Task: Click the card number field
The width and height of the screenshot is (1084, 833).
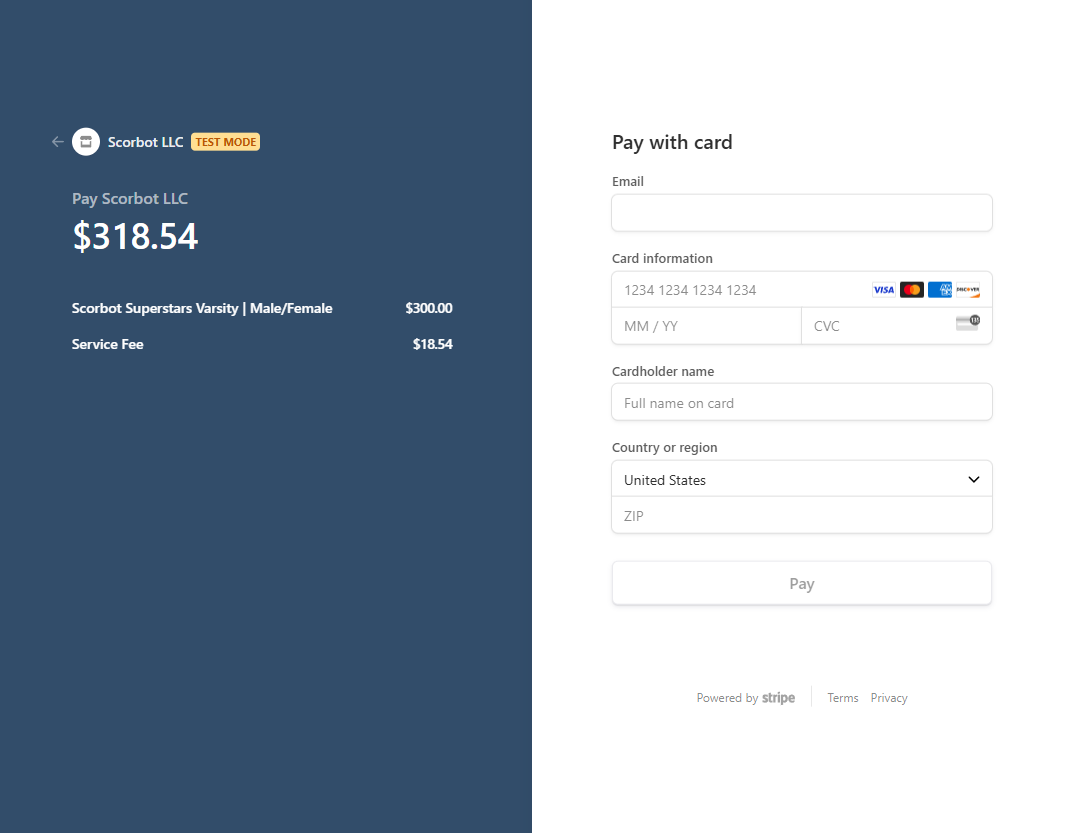Action: [x=740, y=290]
